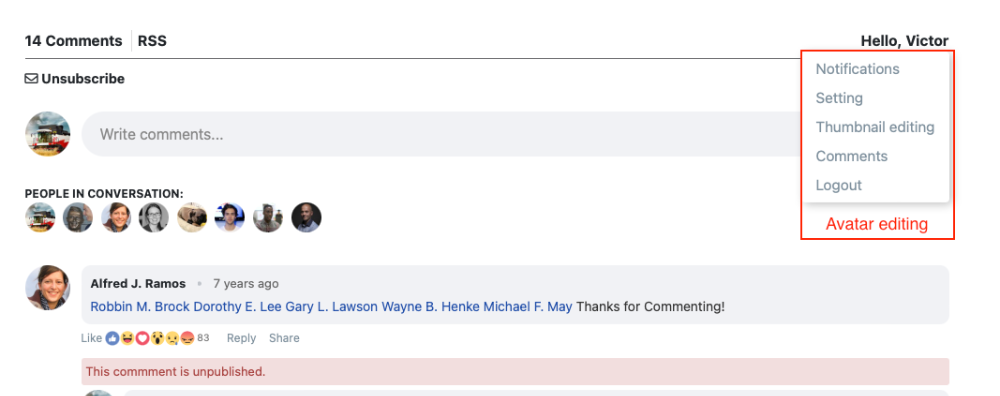The width and height of the screenshot is (1000, 396).
Task: Open the RSS feed link
Action: click(x=152, y=41)
